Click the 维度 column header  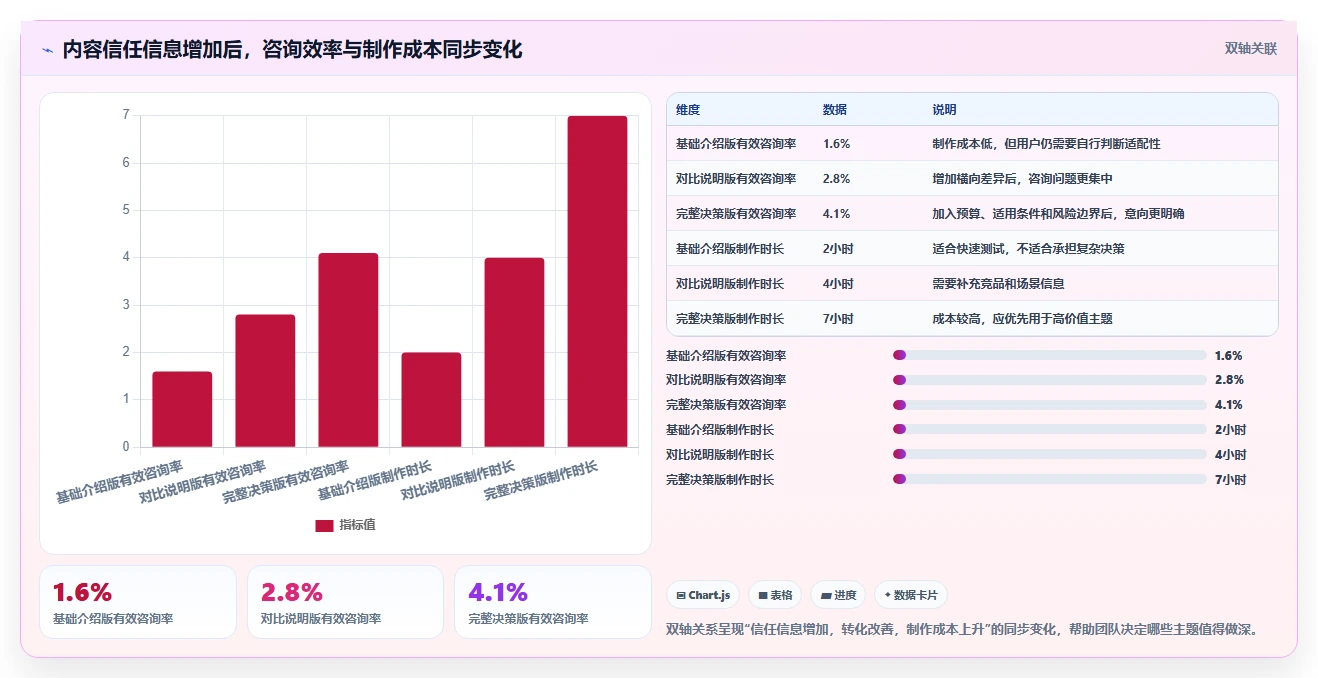(688, 110)
